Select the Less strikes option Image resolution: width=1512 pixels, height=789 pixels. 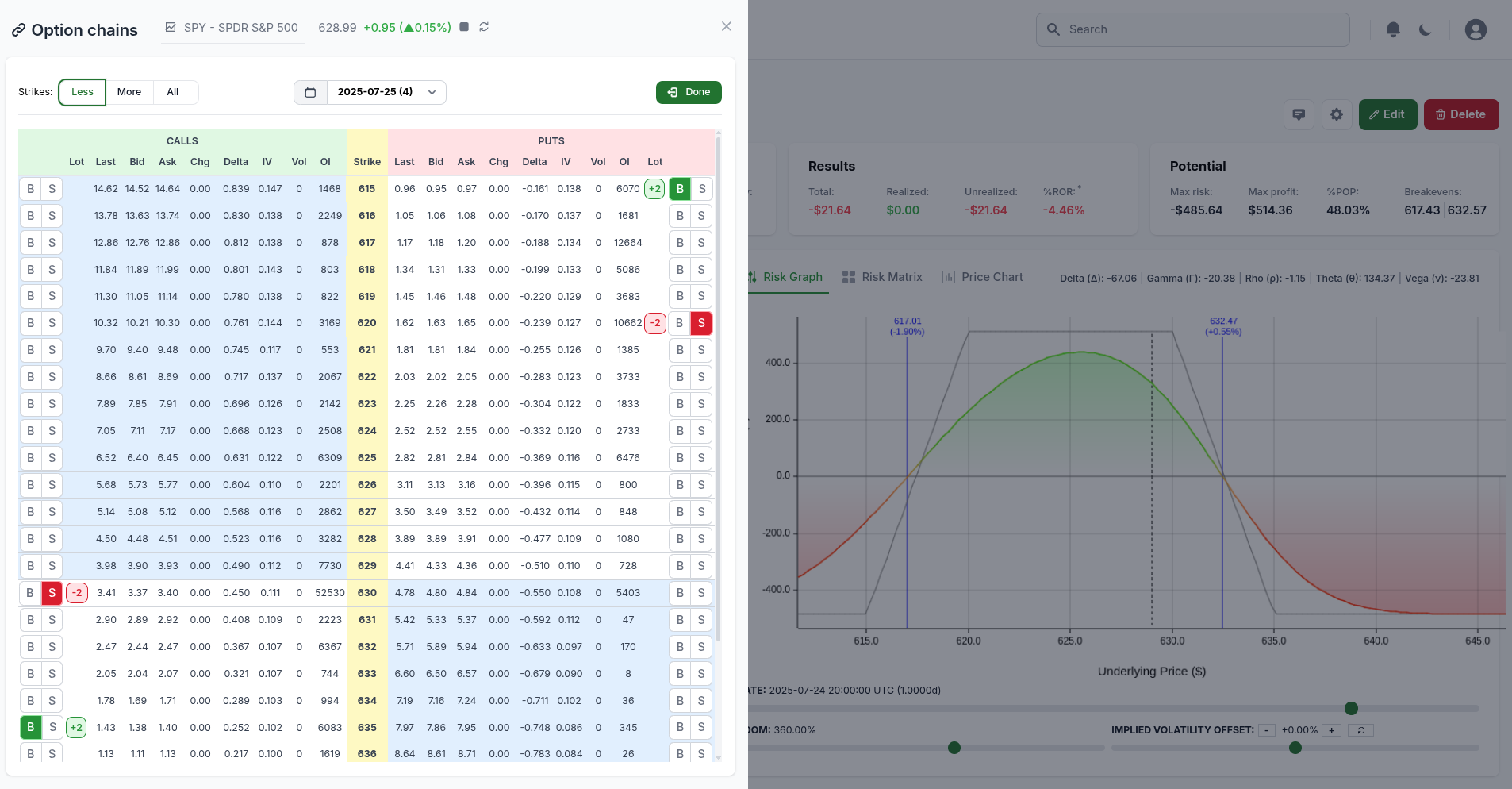[82, 92]
